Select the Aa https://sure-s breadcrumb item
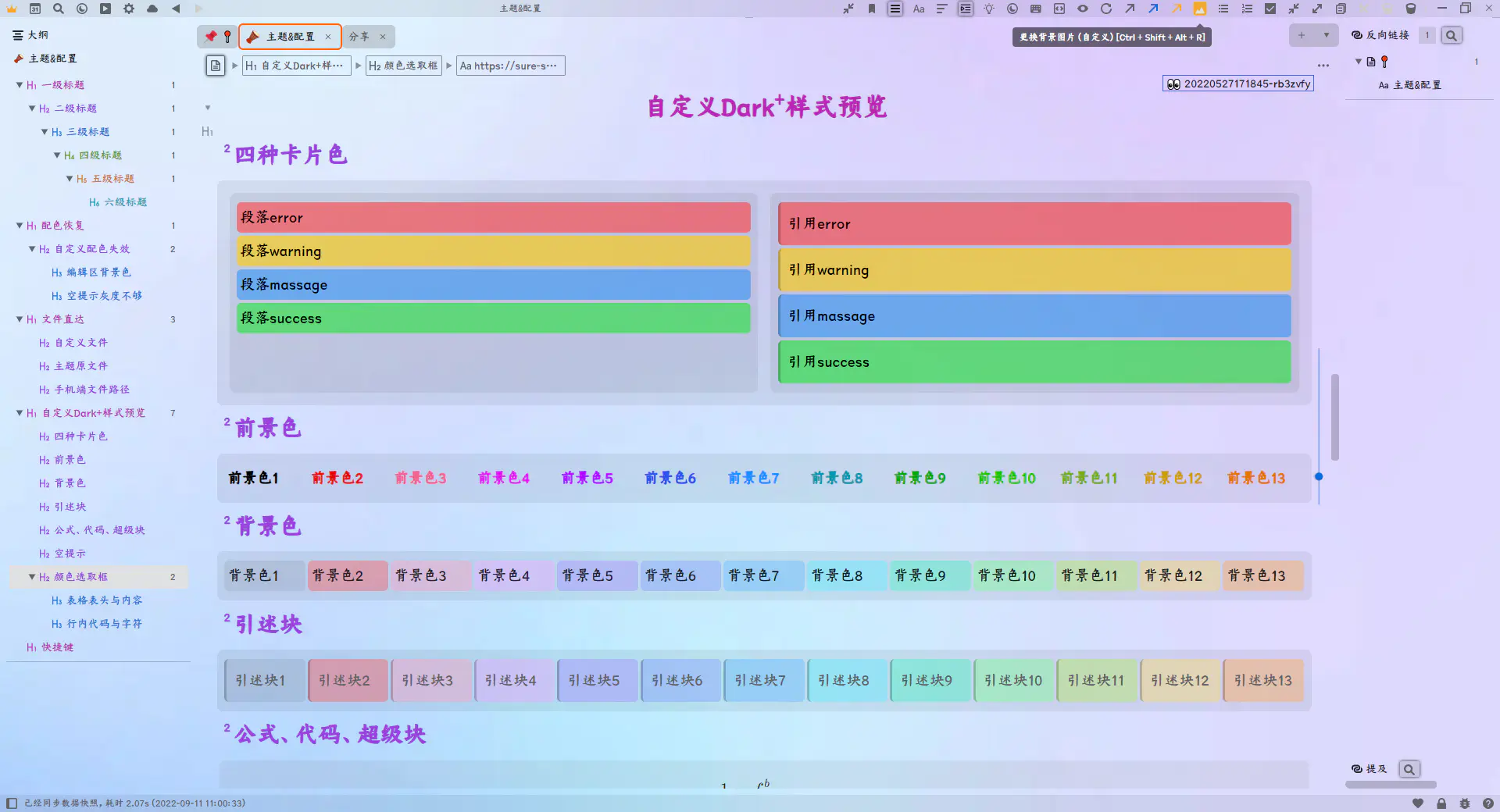Screen dimensions: 1500x812 coord(510,66)
